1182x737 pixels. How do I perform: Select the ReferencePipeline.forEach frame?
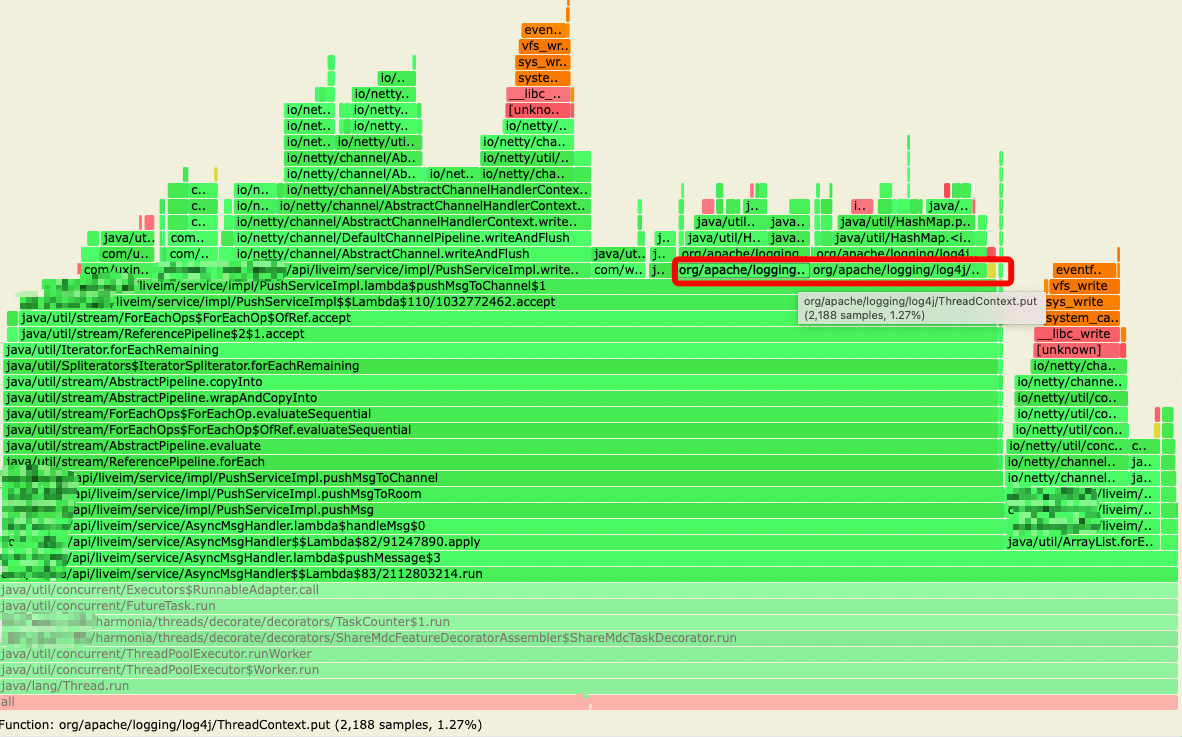click(x=500, y=462)
